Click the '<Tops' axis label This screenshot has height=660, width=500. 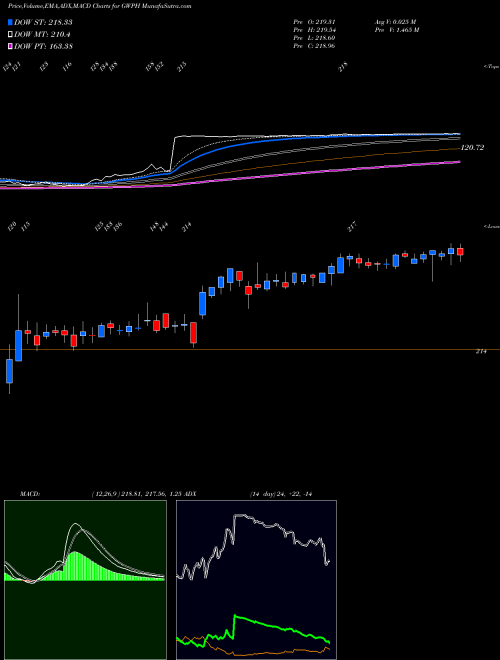492,67
